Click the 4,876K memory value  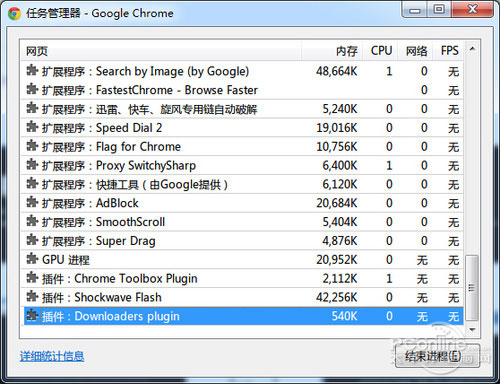coord(340,241)
